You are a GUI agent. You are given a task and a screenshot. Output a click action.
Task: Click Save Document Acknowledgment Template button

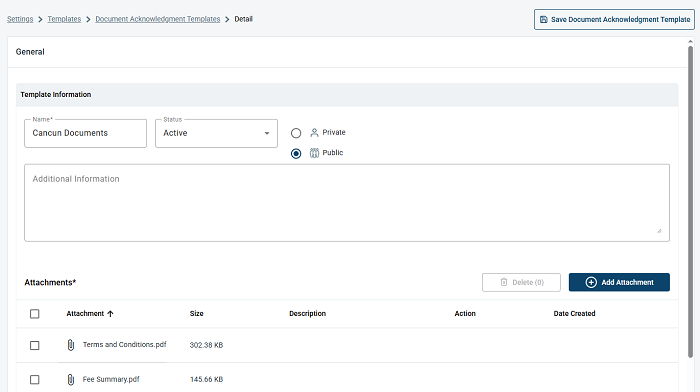point(614,20)
